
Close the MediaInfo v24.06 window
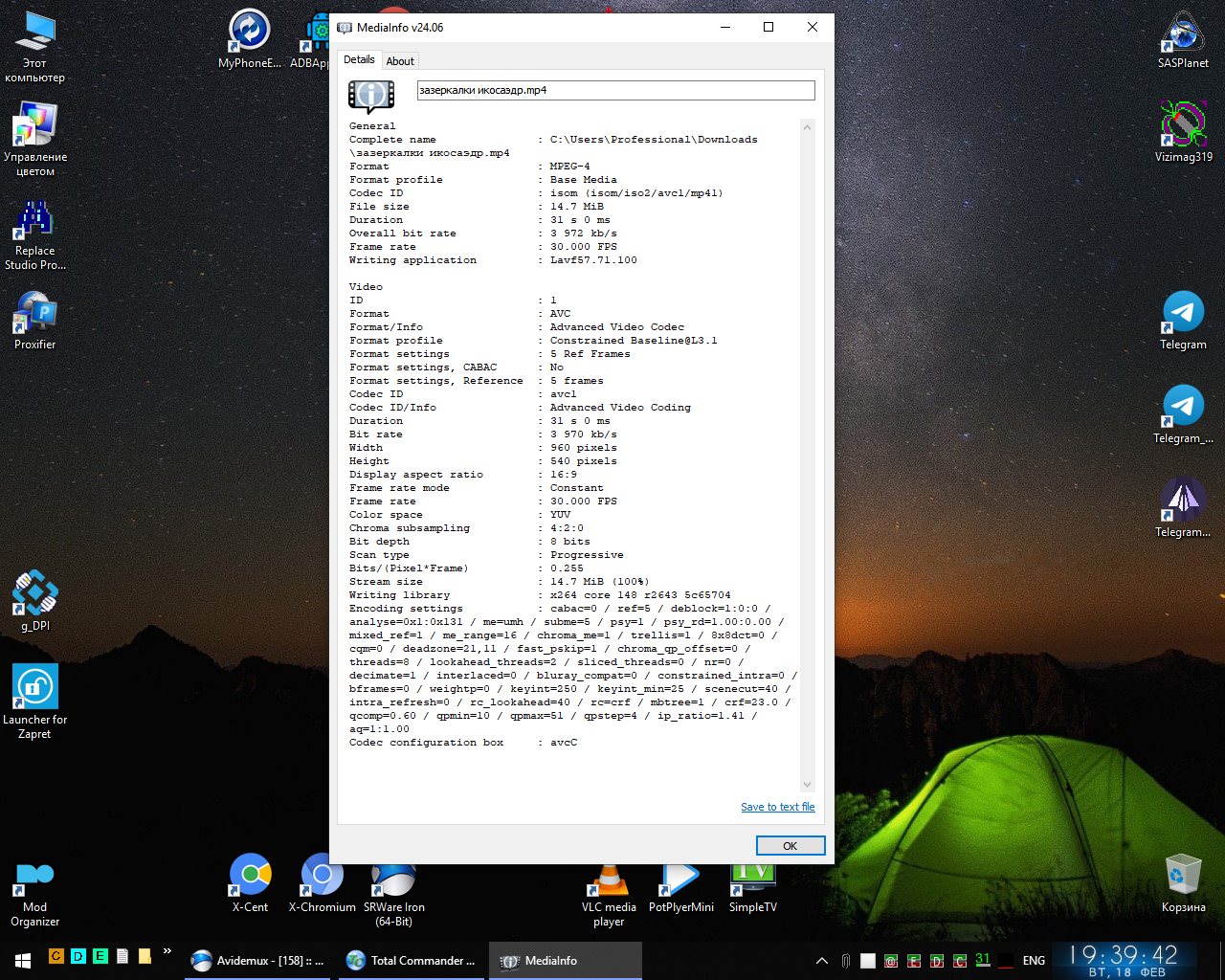click(x=813, y=27)
